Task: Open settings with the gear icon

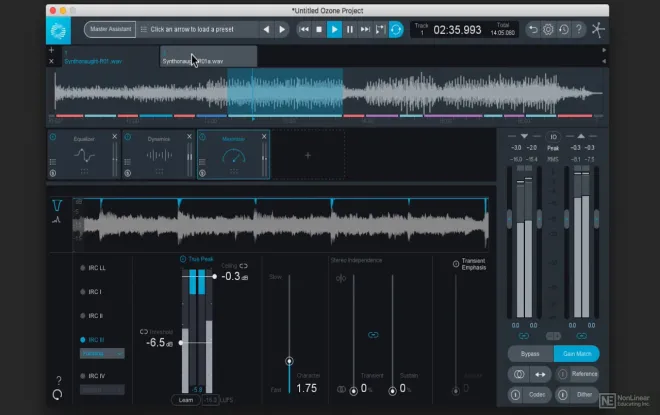Action: [548, 29]
